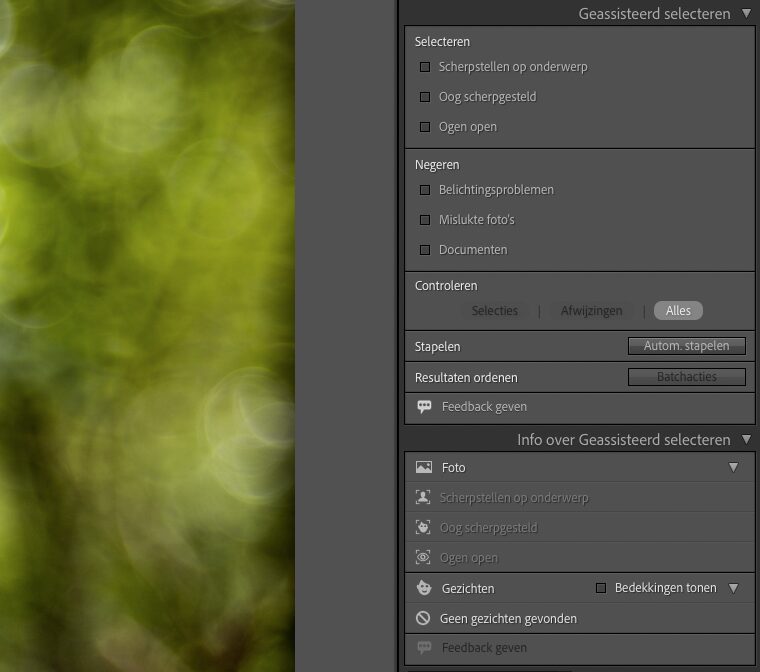The width and height of the screenshot is (760, 672).
Task: Enable the Belichtingsproblemen checkbox
Action: (425, 190)
